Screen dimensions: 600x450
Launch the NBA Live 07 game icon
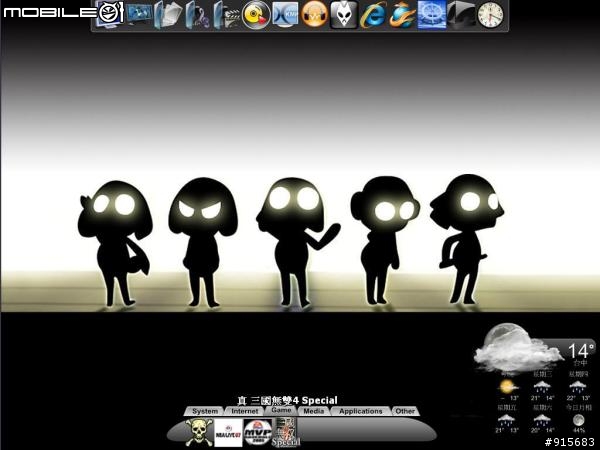(228, 433)
